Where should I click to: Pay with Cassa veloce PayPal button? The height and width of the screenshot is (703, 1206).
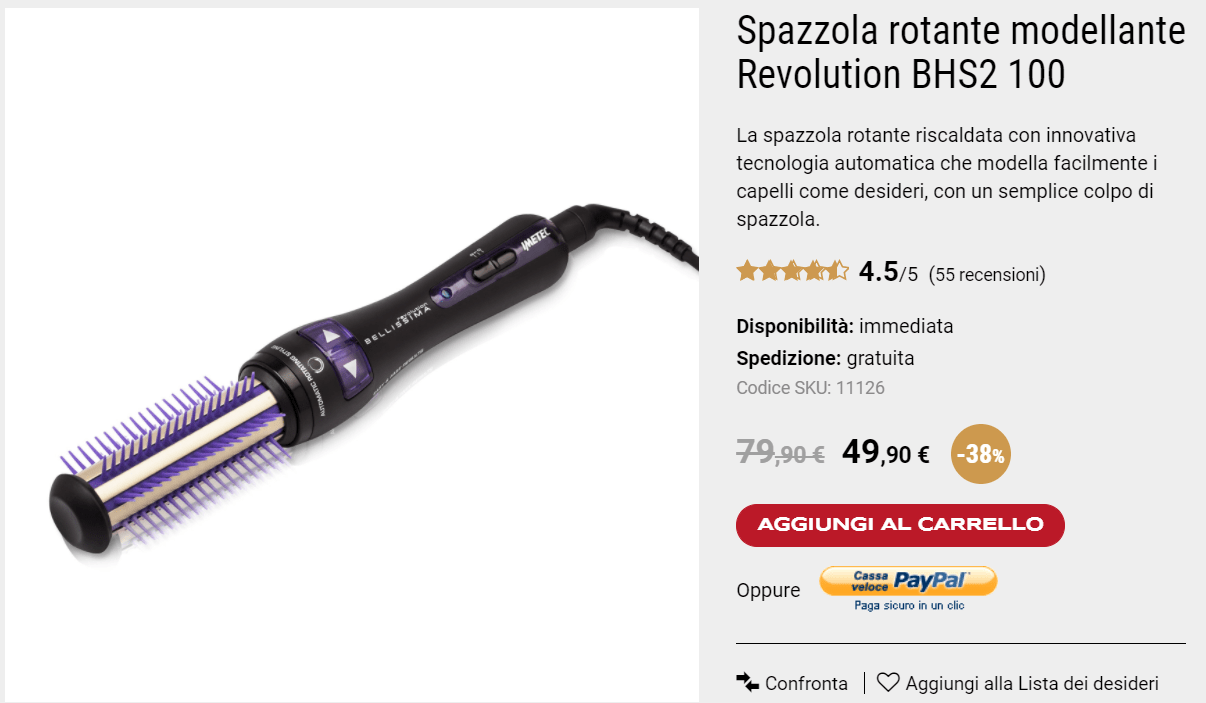point(908,581)
